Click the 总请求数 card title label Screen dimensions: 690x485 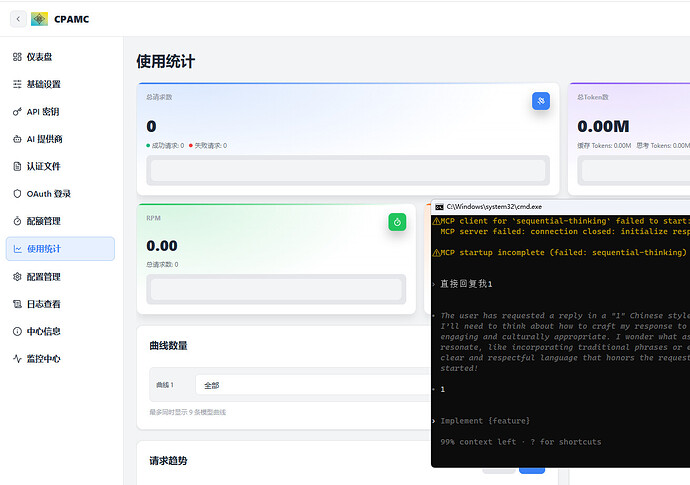(159, 97)
